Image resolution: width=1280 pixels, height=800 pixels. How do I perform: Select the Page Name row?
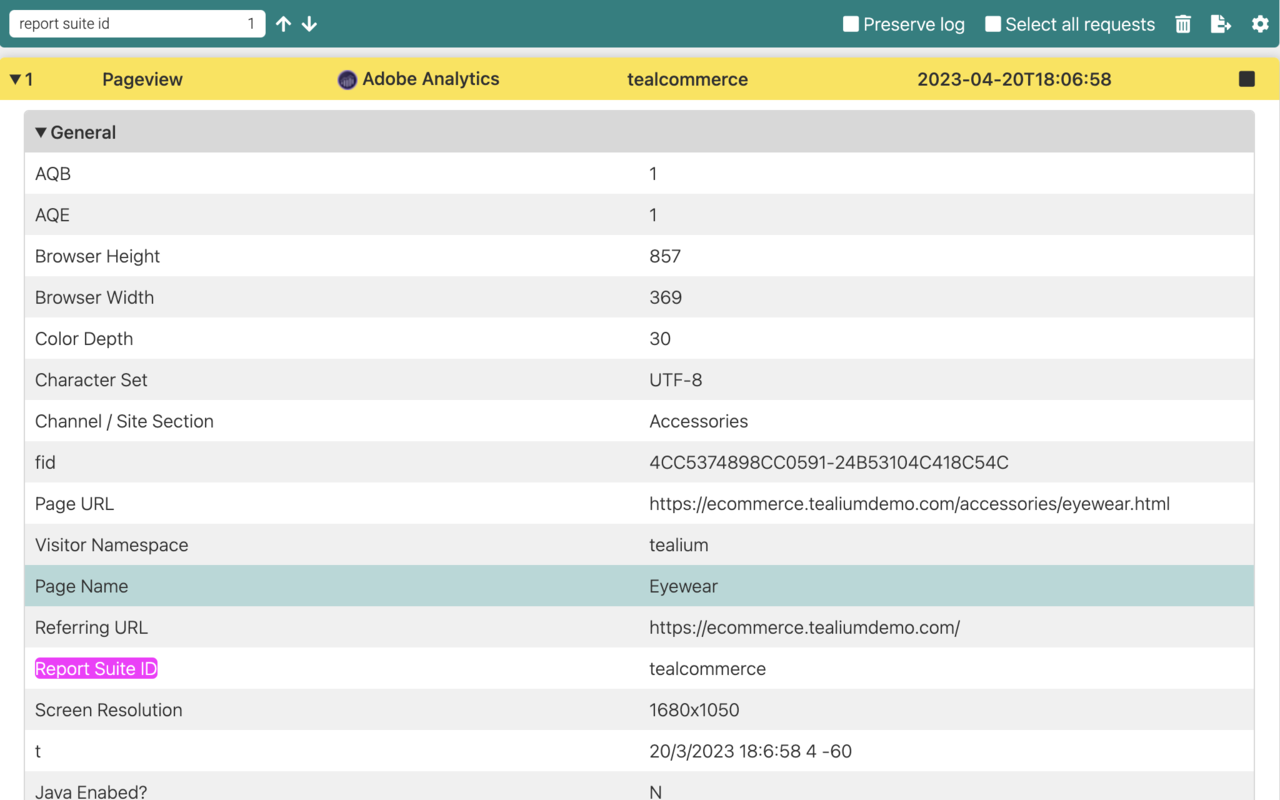639,586
